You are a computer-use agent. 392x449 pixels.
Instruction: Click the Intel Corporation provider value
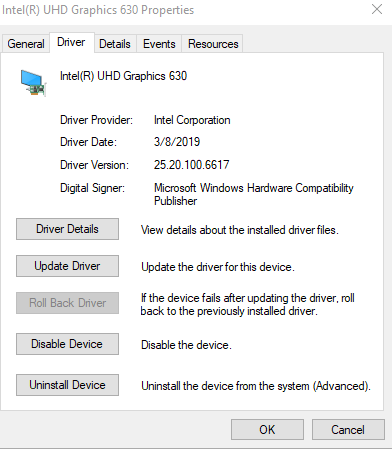coord(192,120)
